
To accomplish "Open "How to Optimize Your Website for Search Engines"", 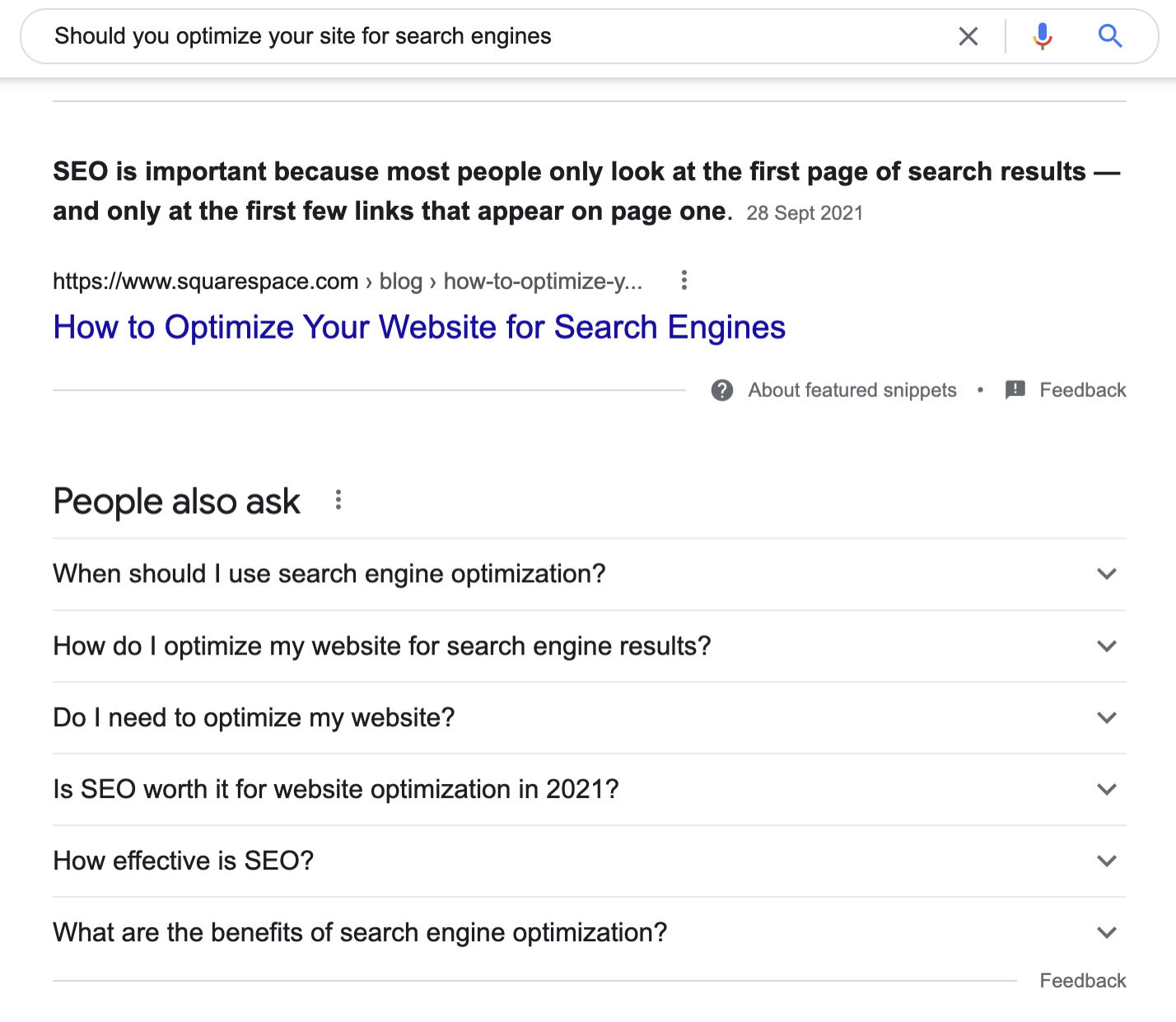I will coord(419,328).
